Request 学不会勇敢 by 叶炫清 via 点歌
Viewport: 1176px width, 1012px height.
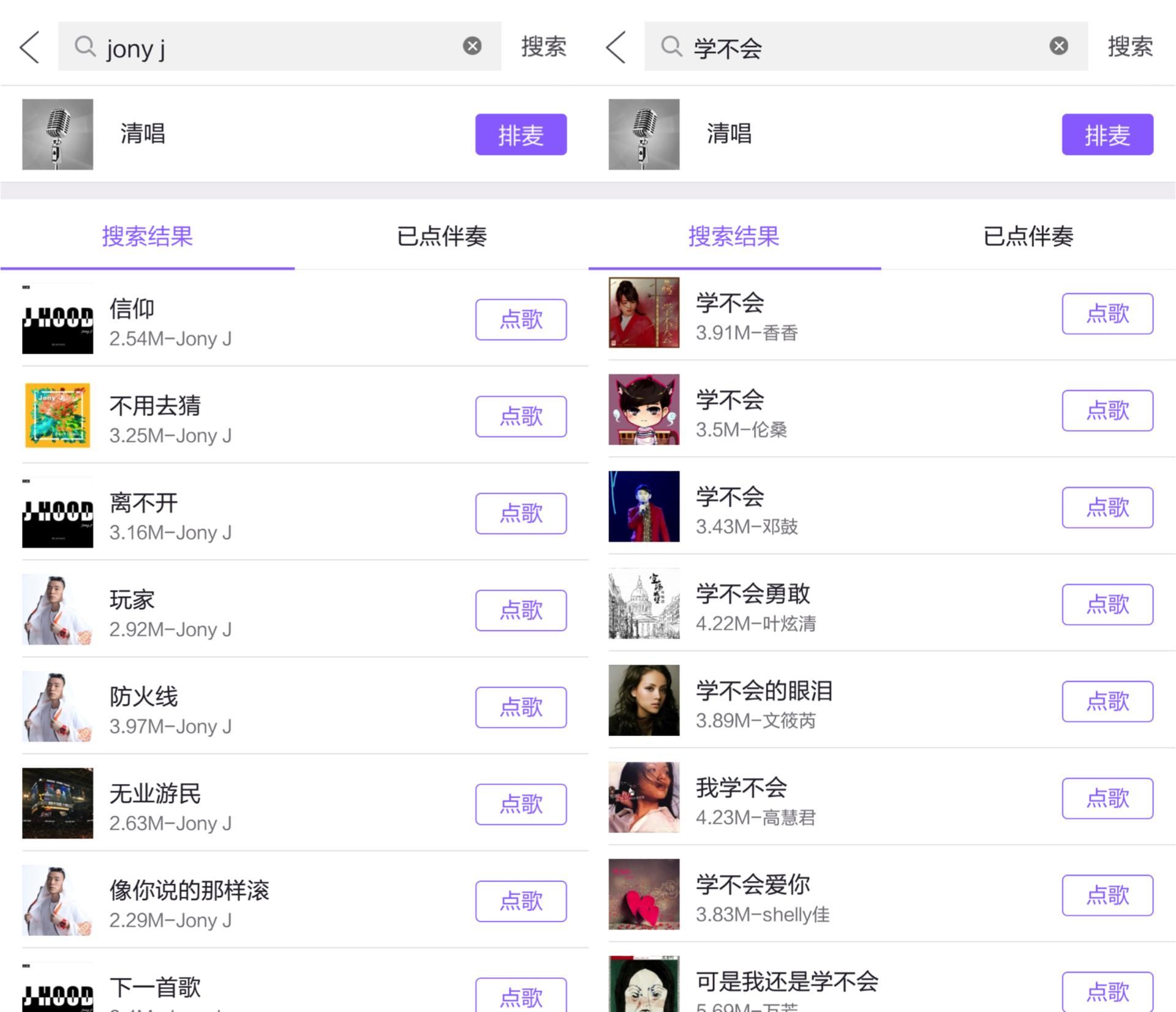1107,605
